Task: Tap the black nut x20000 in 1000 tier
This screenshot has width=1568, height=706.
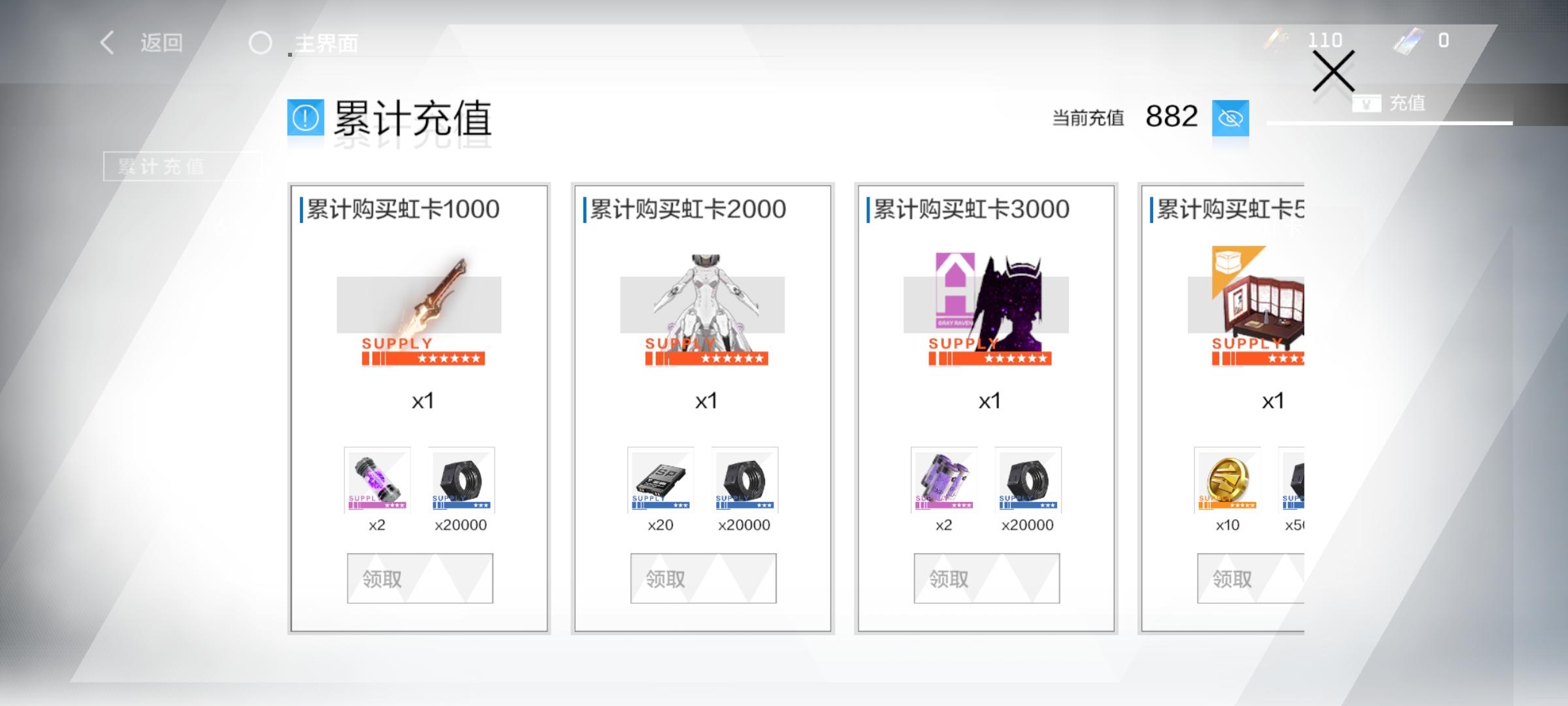Action: click(461, 480)
